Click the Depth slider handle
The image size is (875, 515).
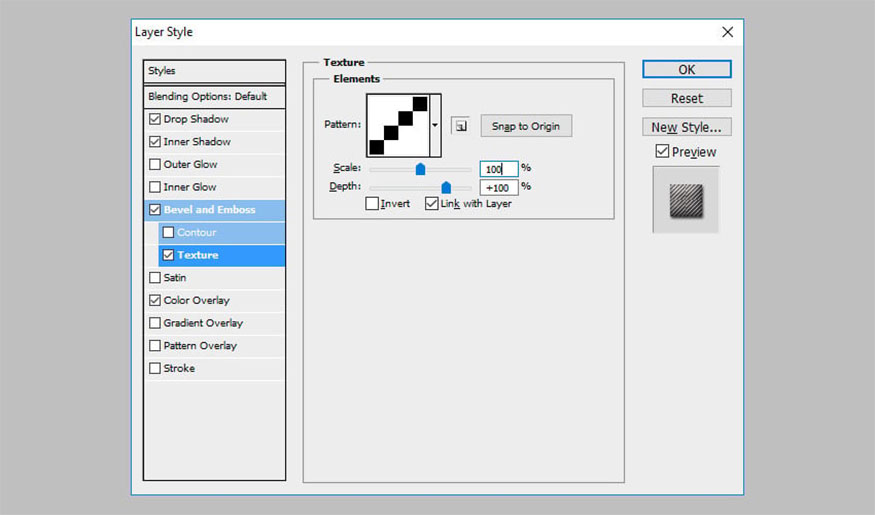pos(446,187)
